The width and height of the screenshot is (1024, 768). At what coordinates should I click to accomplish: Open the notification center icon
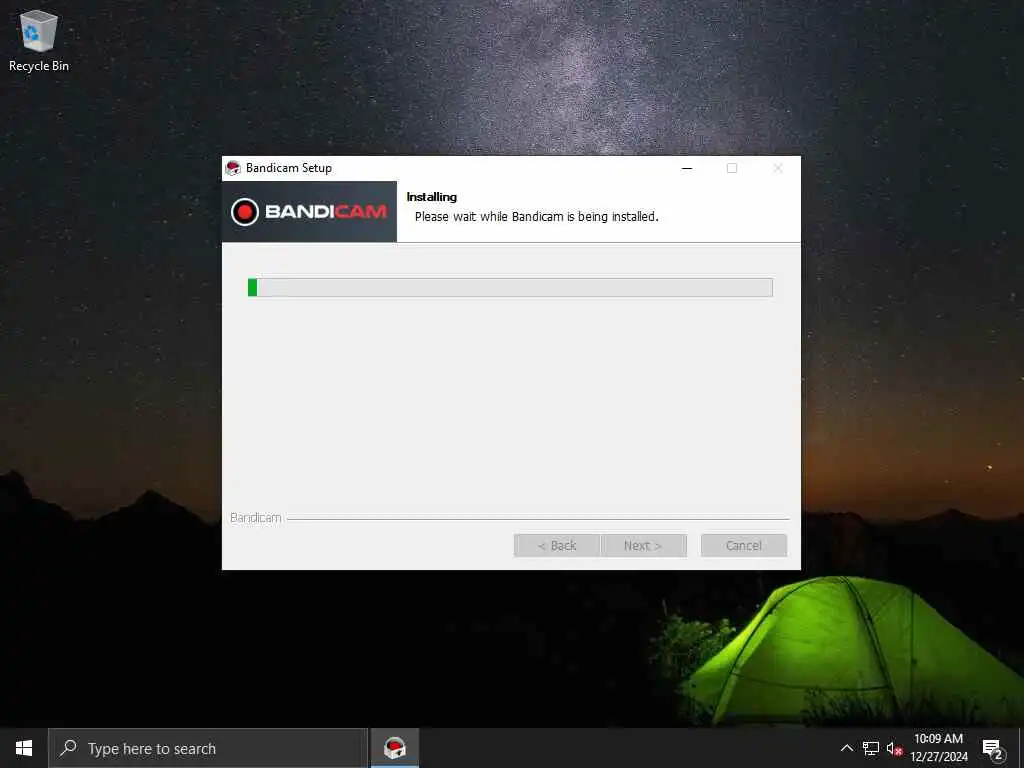(x=992, y=748)
